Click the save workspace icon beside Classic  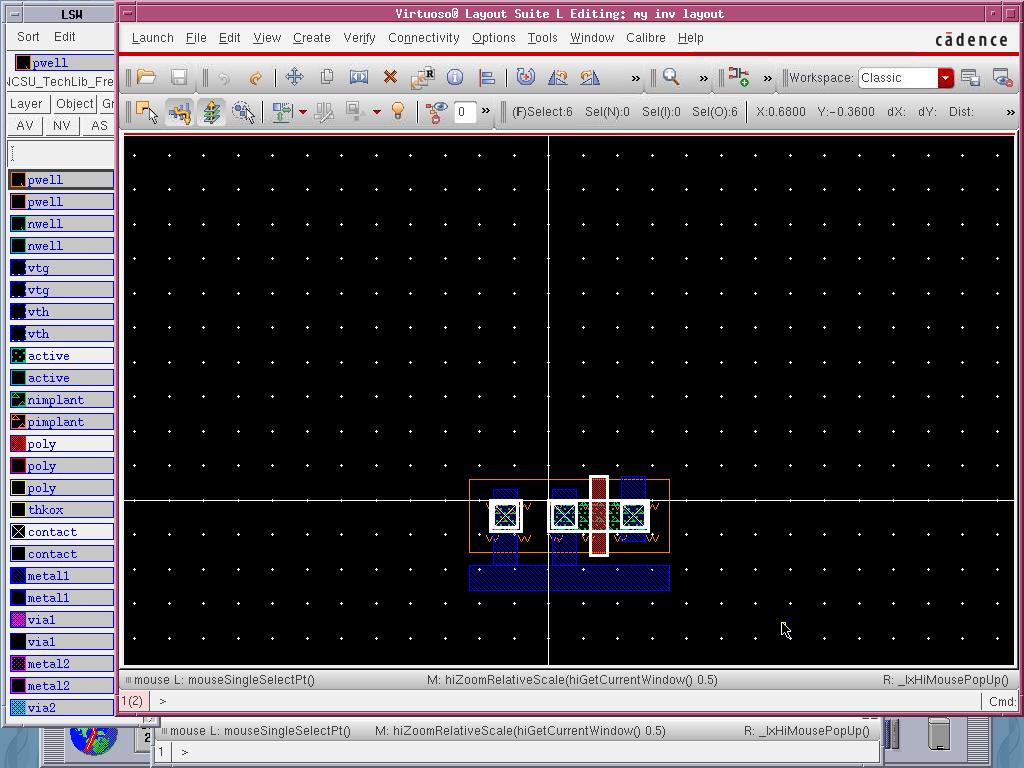click(x=970, y=78)
